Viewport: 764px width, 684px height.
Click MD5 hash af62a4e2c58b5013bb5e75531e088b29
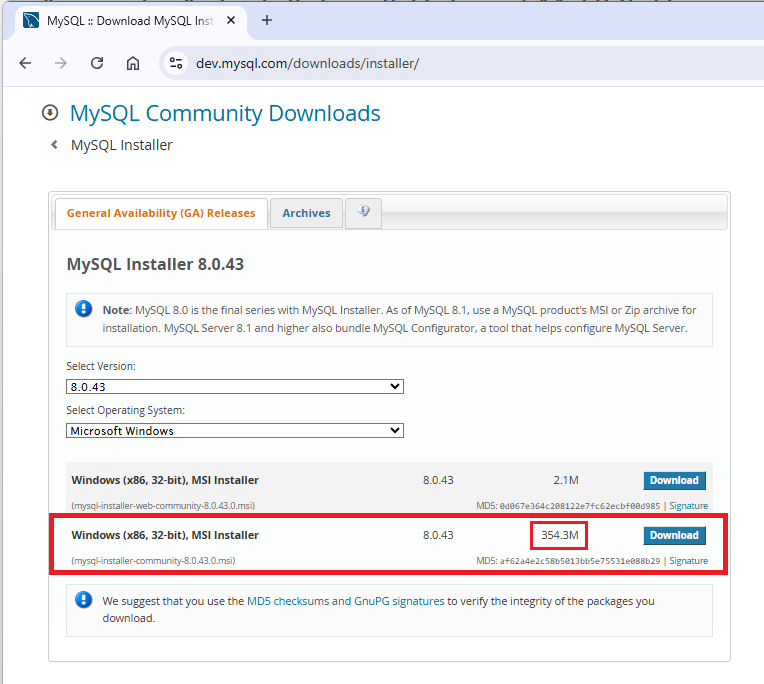[580, 561]
